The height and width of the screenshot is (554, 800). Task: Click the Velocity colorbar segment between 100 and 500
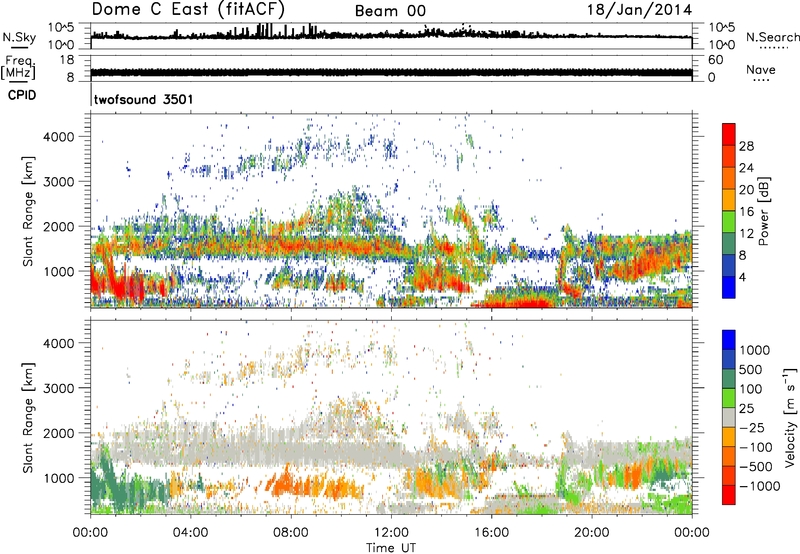[729, 379]
